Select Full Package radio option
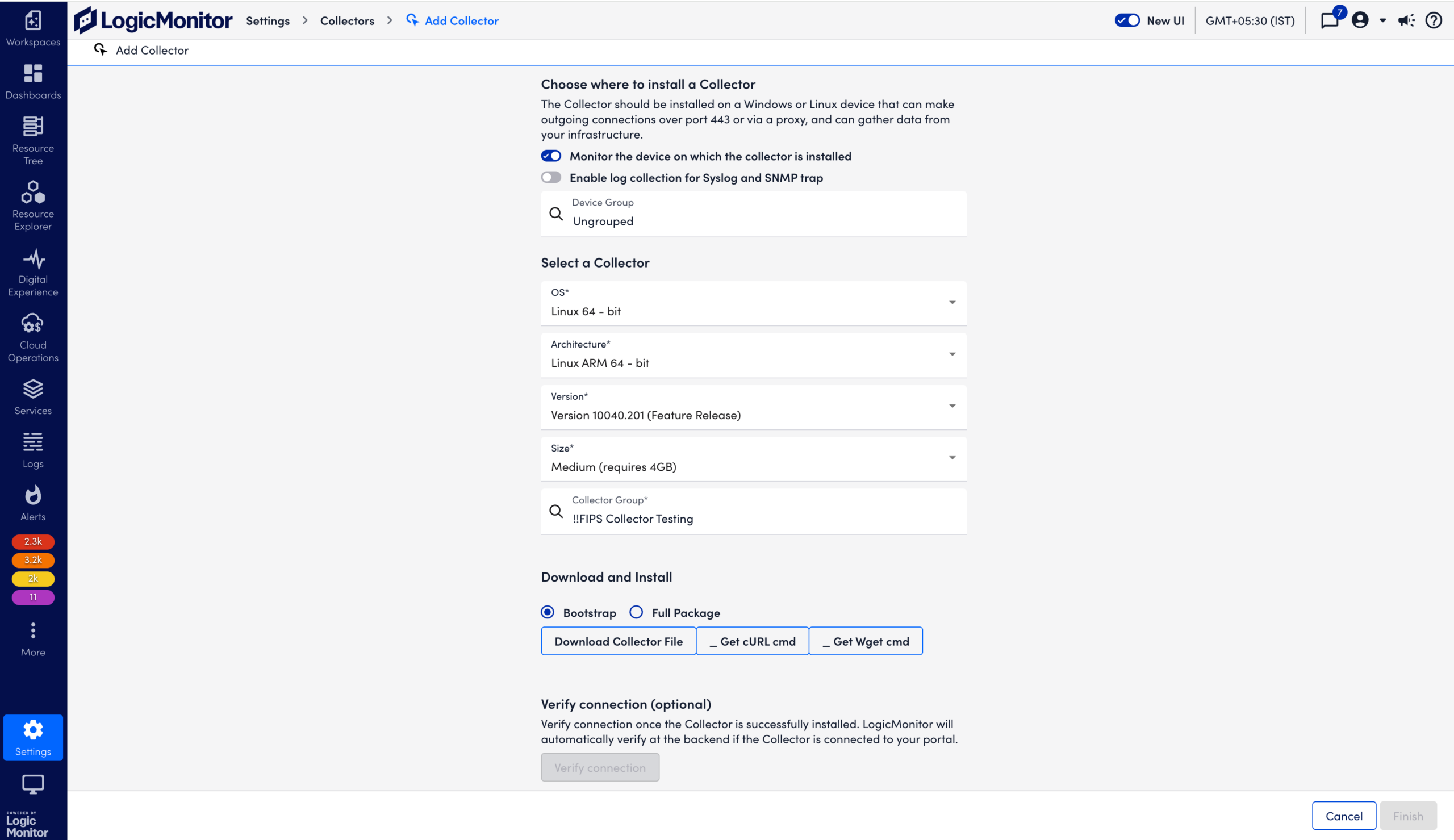 pyautogui.click(x=636, y=612)
